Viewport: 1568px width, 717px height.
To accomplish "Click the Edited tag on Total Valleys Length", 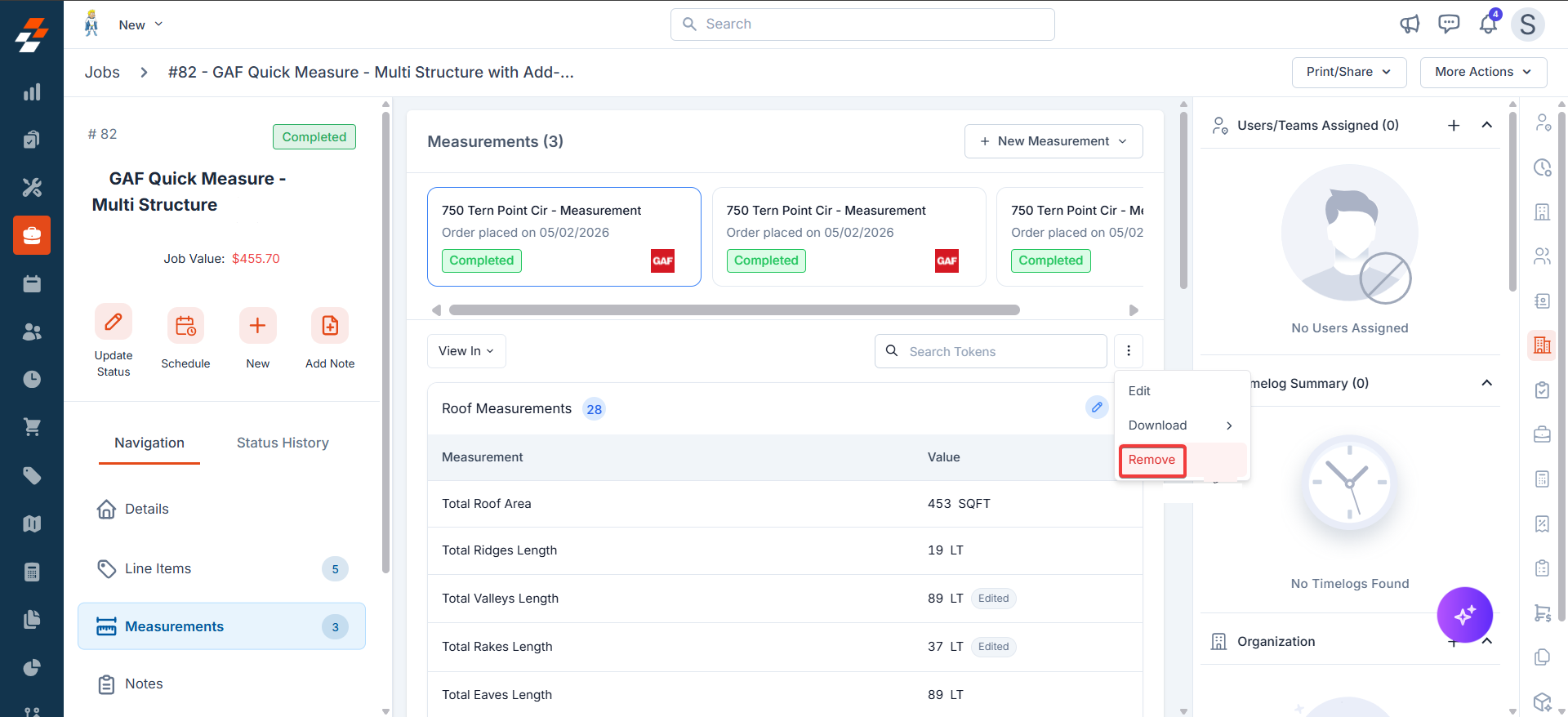I will [994, 599].
